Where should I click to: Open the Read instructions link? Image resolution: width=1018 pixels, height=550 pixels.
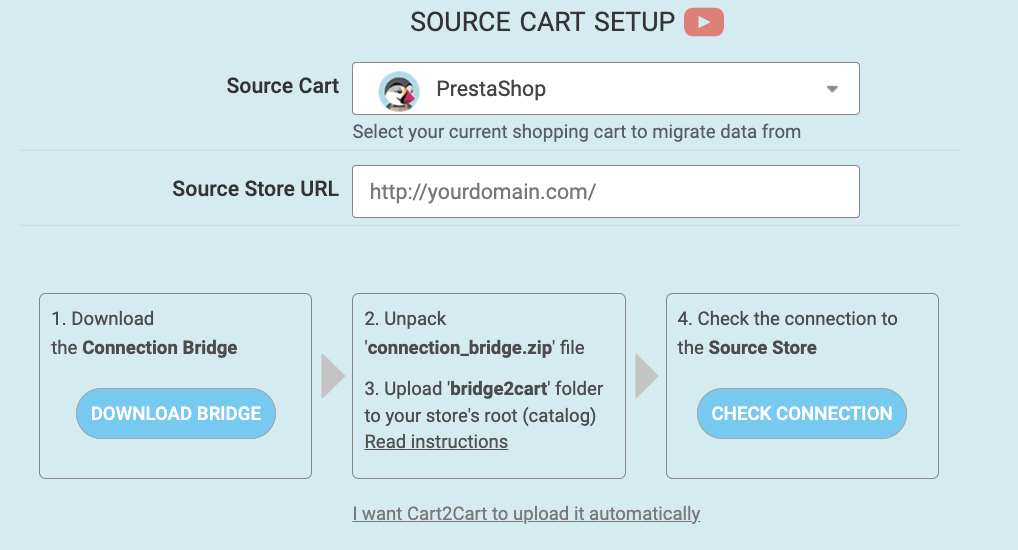click(436, 442)
